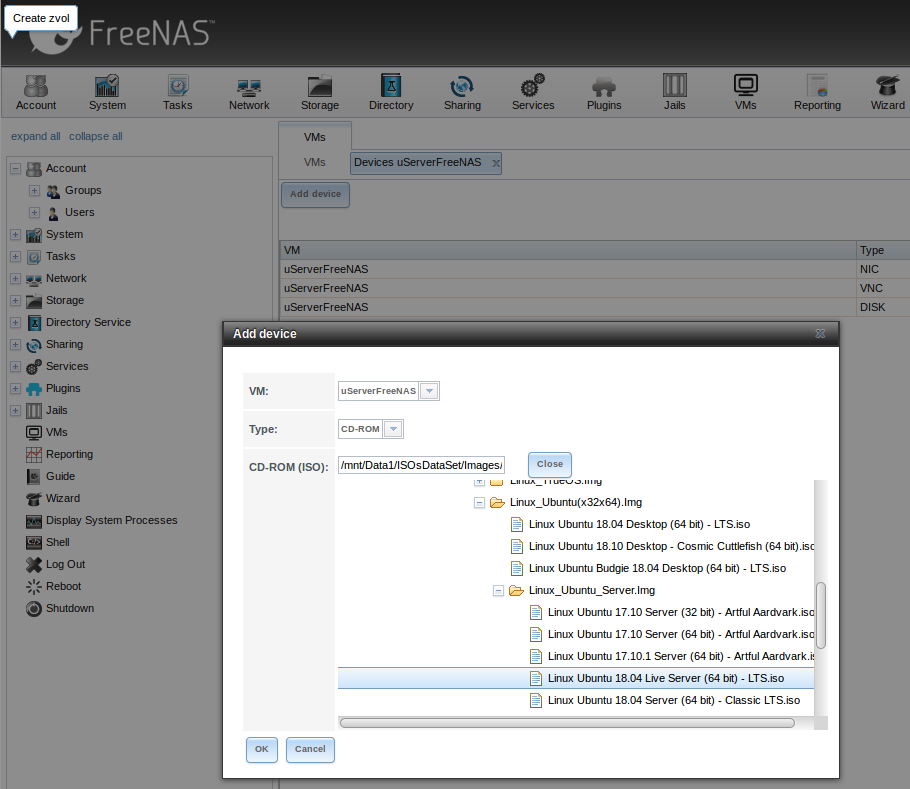Viewport: 910px width, 789px height.
Task: Open Plugins in the top toolbar
Action: pyautogui.click(x=604, y=93)
